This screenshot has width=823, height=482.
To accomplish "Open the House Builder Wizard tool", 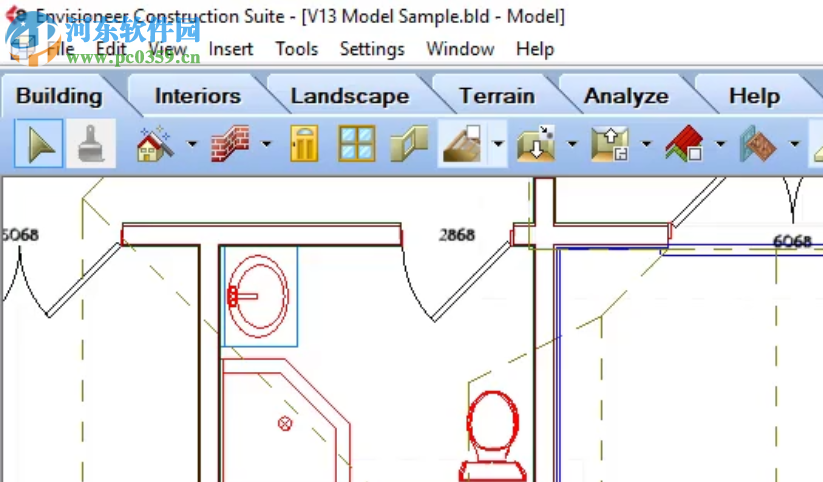I will (154, 143).
